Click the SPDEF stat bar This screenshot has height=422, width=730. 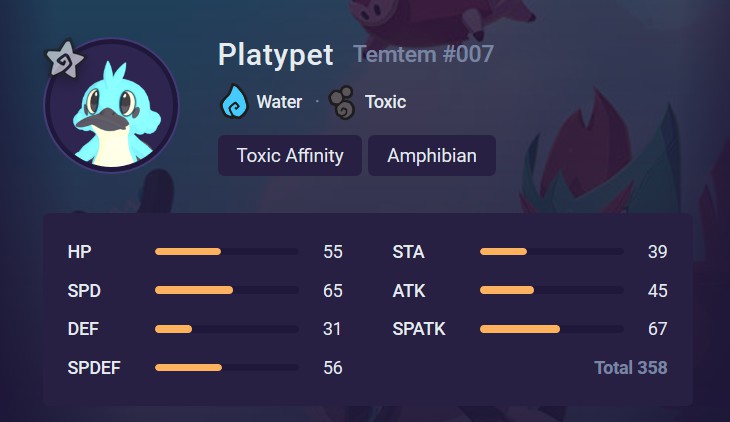(x=227, y=368)
